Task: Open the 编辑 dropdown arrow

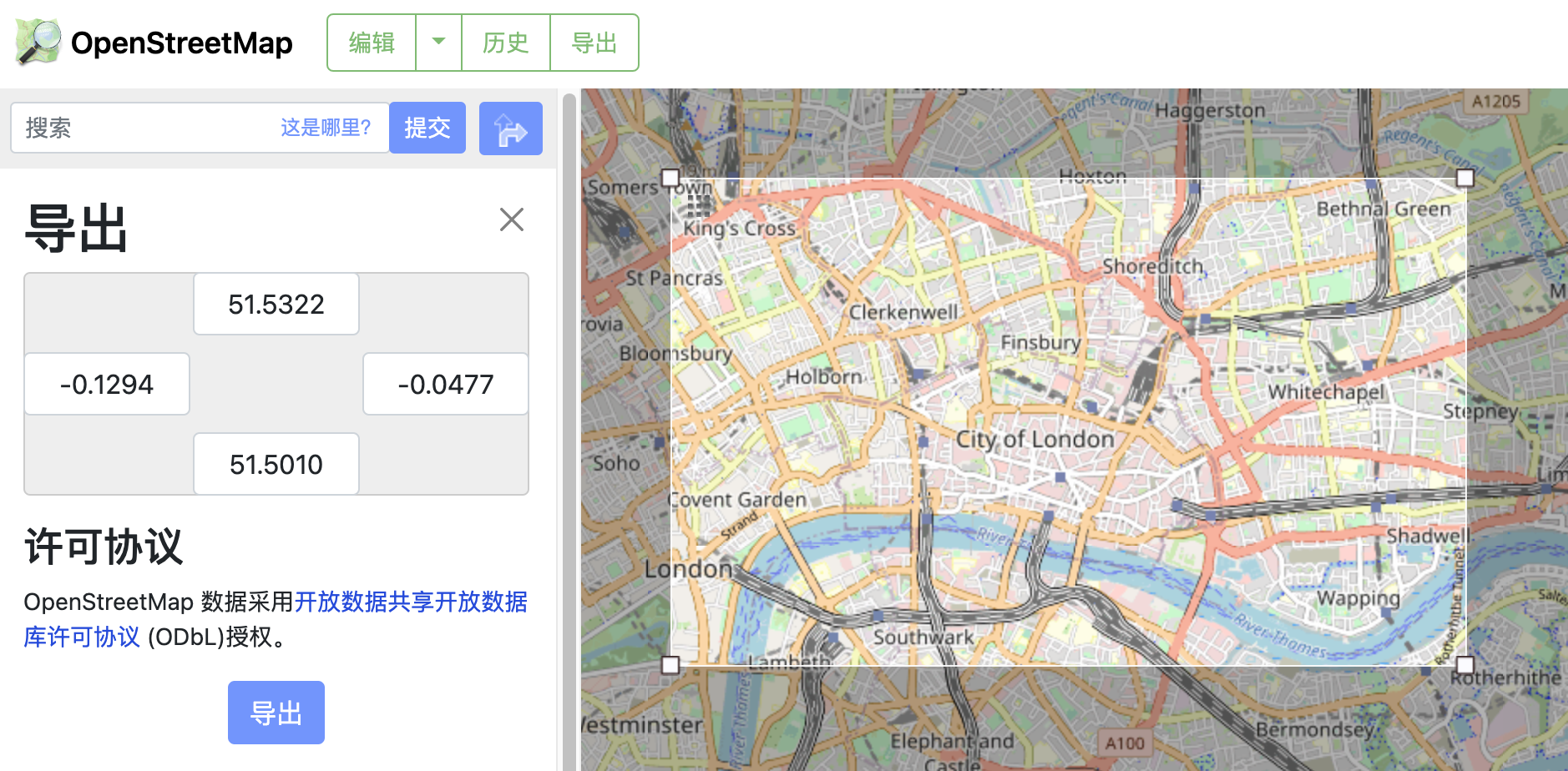Action: [x=438, y=42]
